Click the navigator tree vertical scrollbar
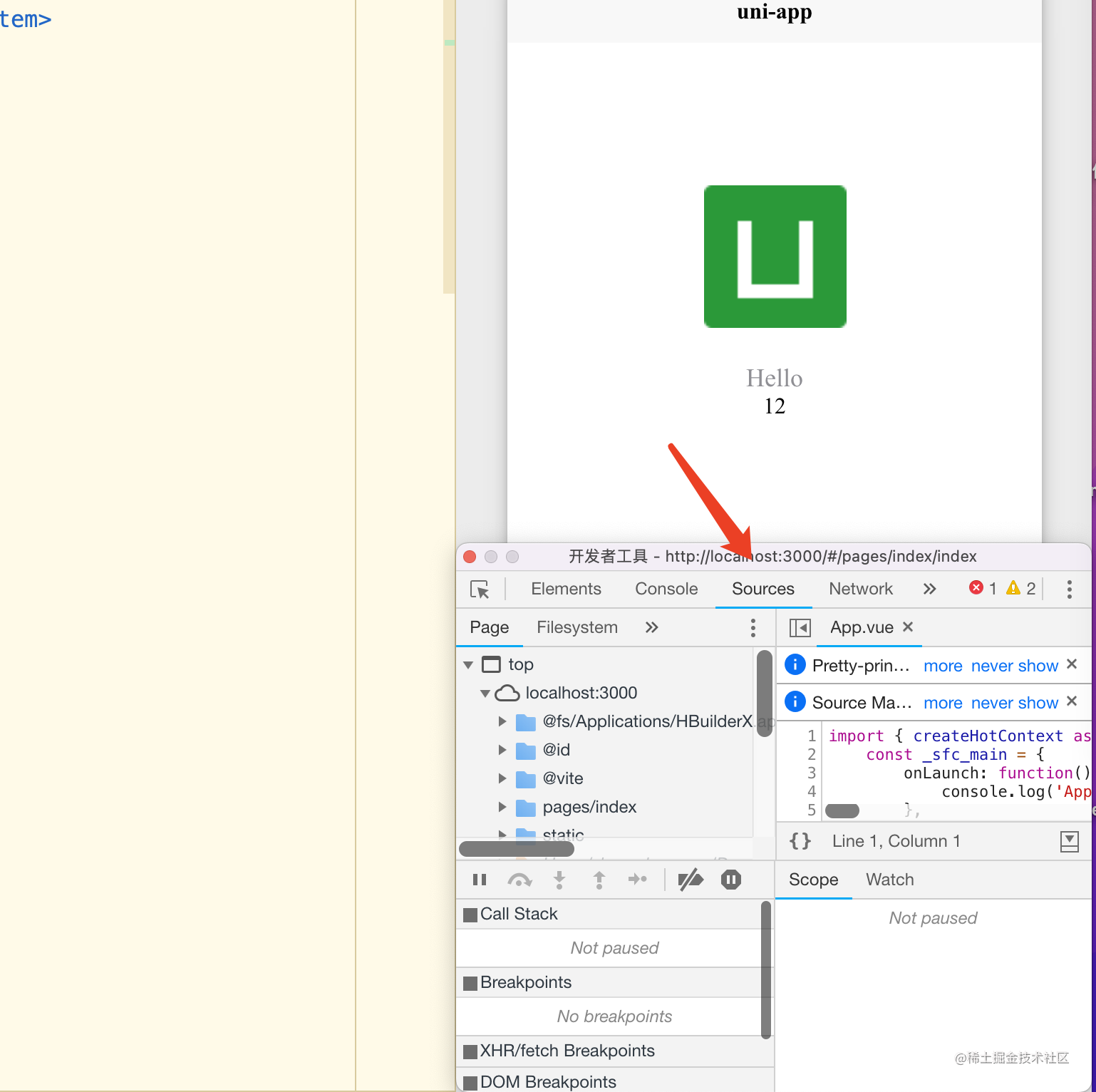1096x1092 pixels. point(765,693)
